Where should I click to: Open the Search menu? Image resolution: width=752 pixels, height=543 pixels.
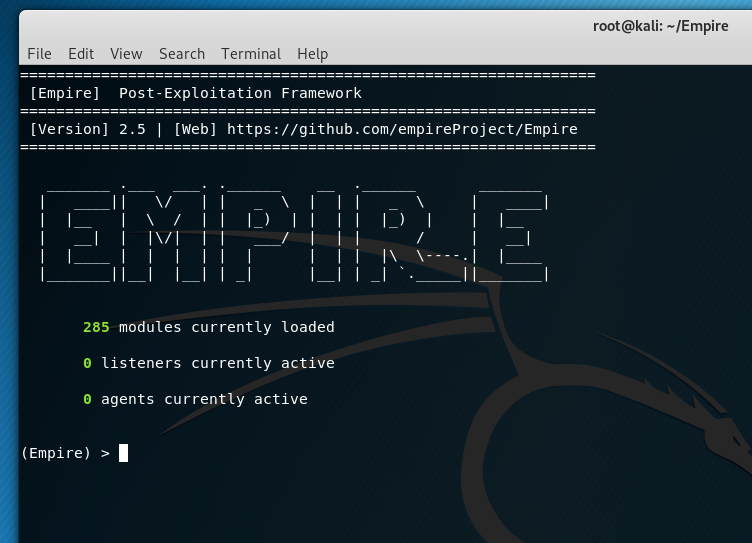pyautogui.click(x=181, y=54)
